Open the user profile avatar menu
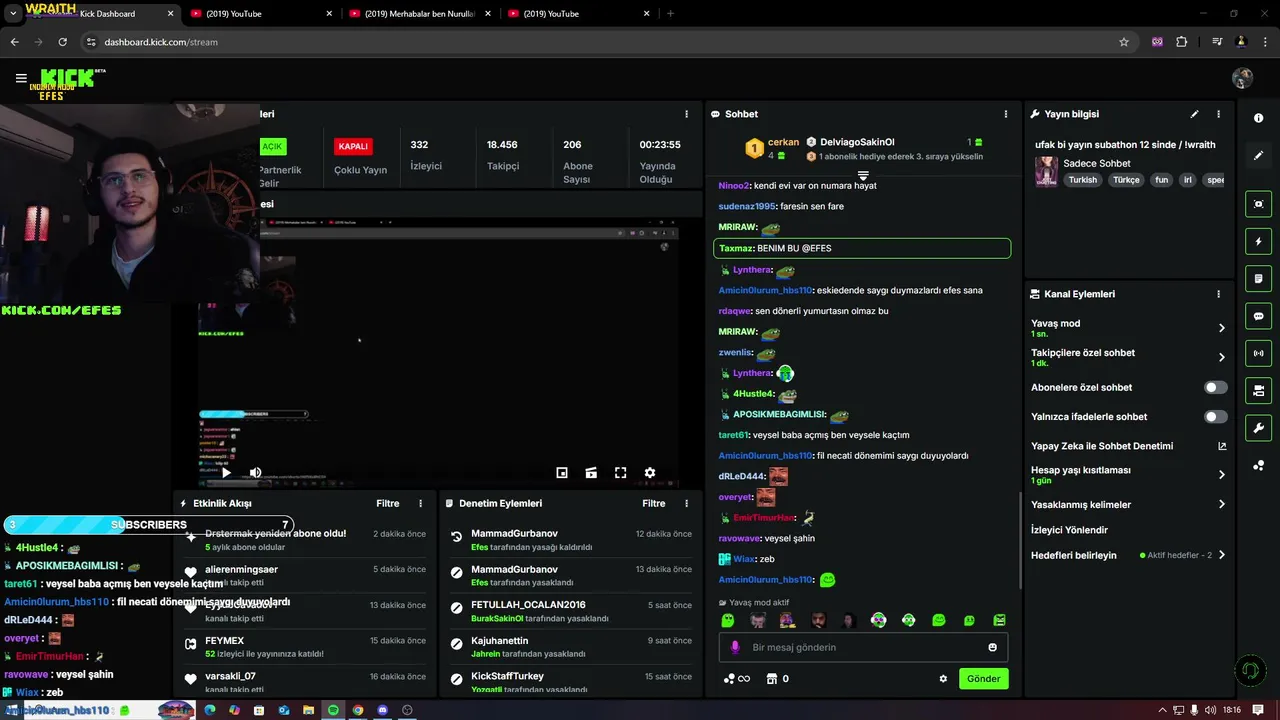Image resolution: width=1280 pixels, height=720 pixels. coord(1242,78)
